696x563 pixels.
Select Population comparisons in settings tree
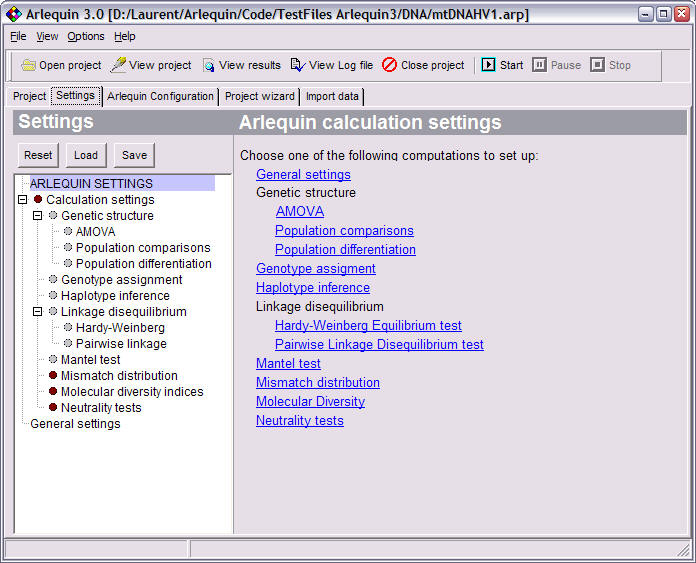143,248
